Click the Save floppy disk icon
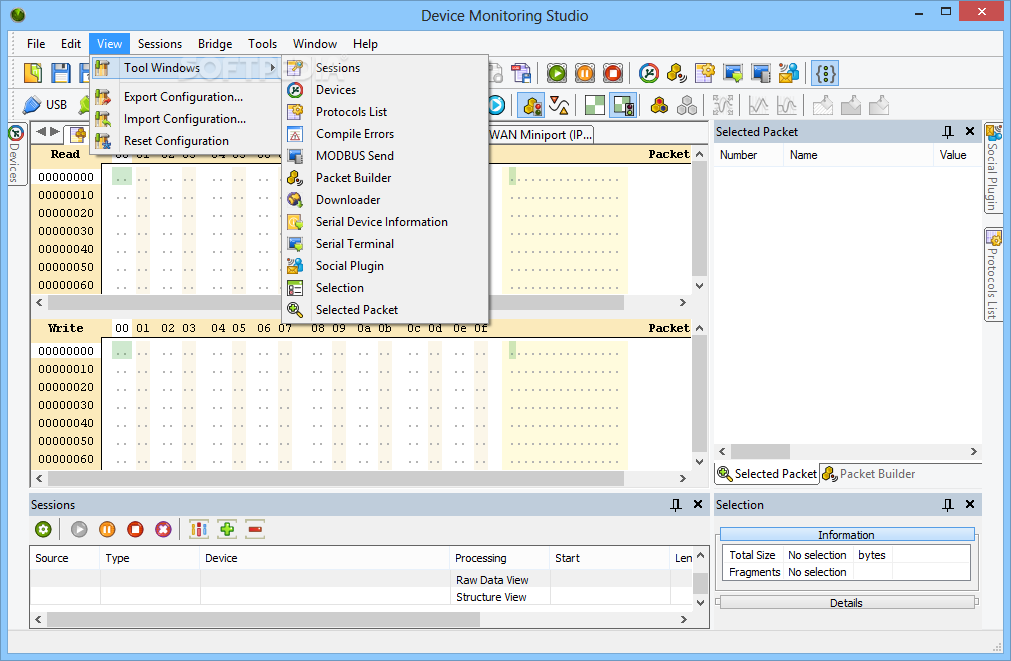 [61, 73]
